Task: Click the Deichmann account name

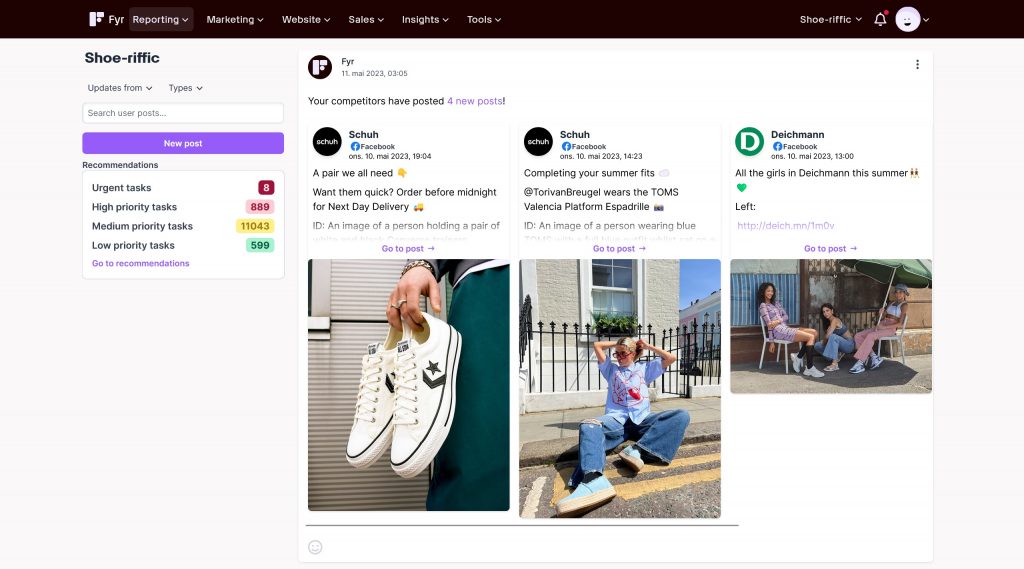Action: pyautogui.click(x=797, y=135)
